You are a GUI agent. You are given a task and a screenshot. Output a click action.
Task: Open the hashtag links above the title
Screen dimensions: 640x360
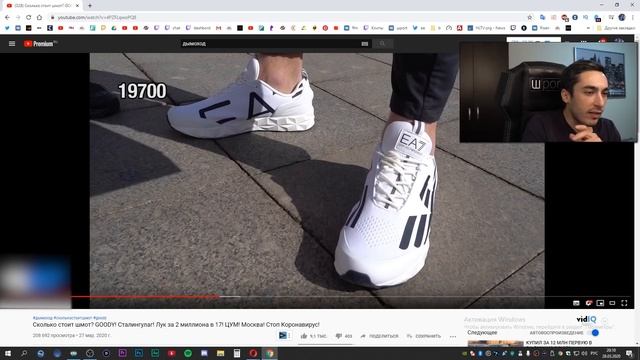(70, 318)
